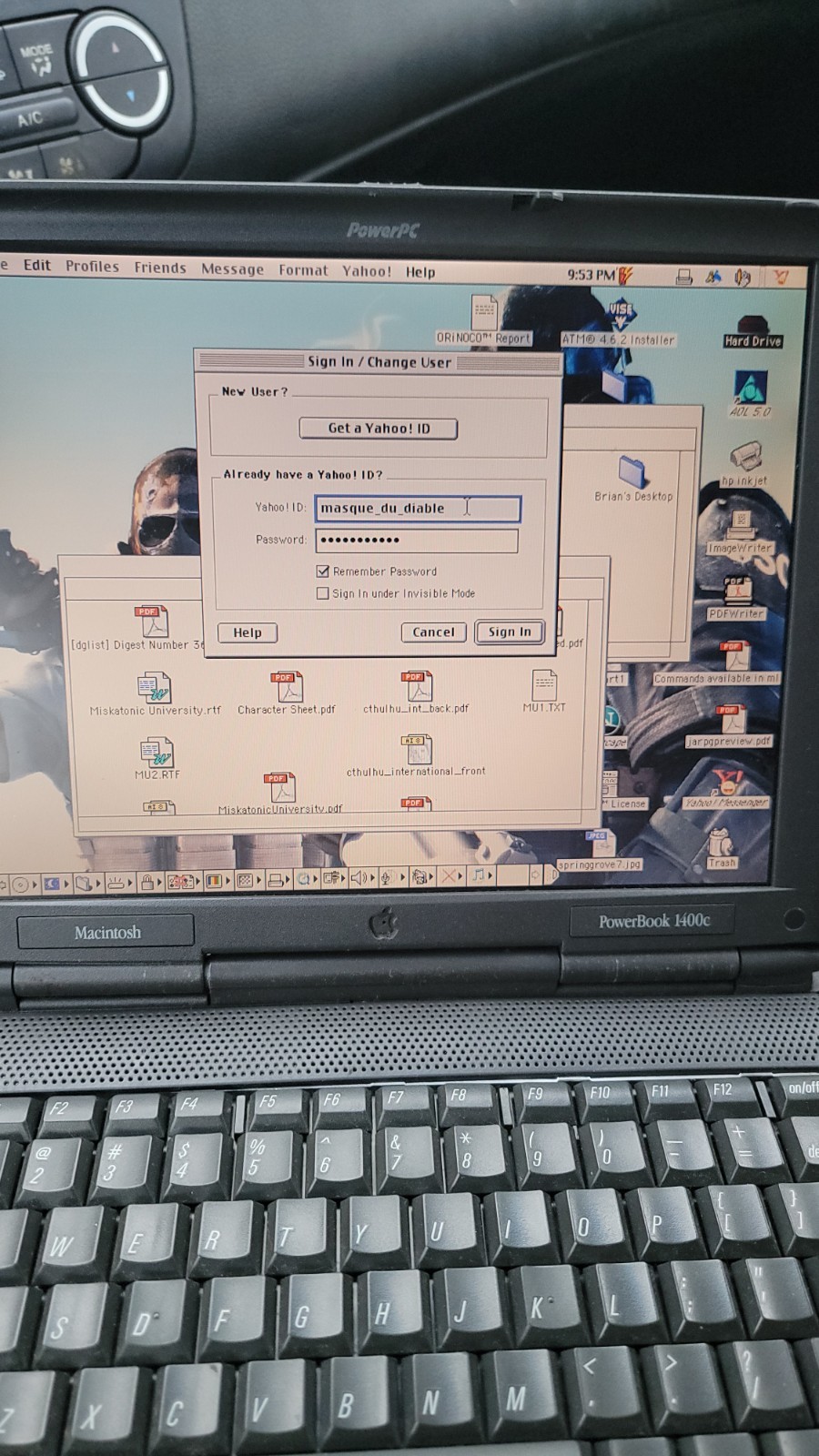Open the Message menu

pyautogui.click(x=232, y=269)
